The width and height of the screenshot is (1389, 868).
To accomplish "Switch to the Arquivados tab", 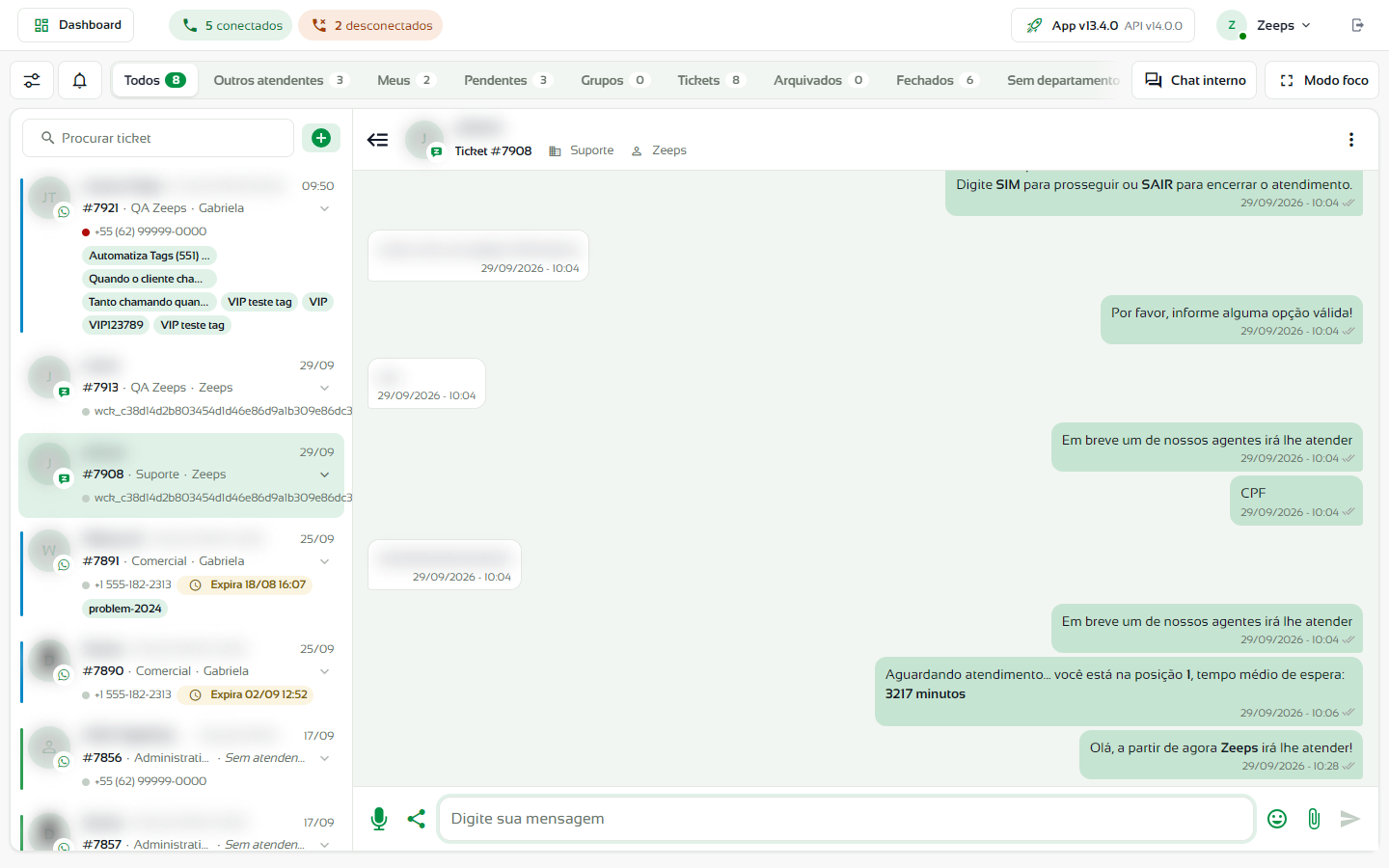I will [820, 80].
